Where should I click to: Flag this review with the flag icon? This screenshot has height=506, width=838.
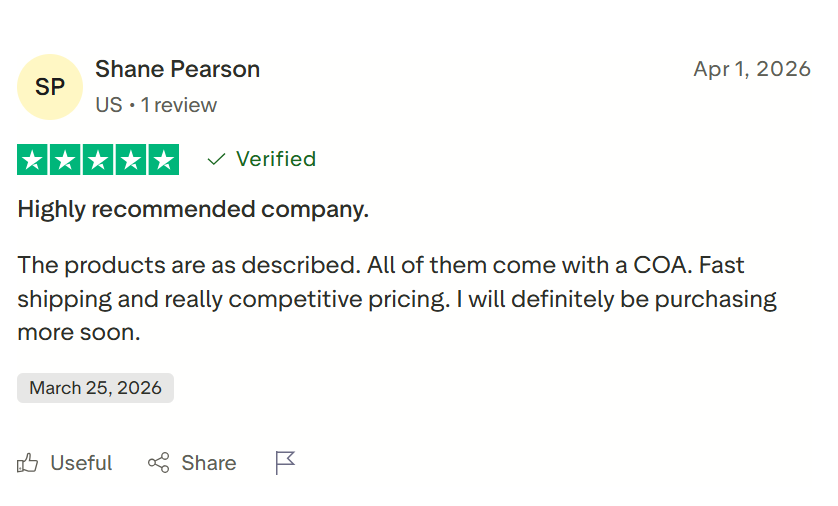[285, 463]
